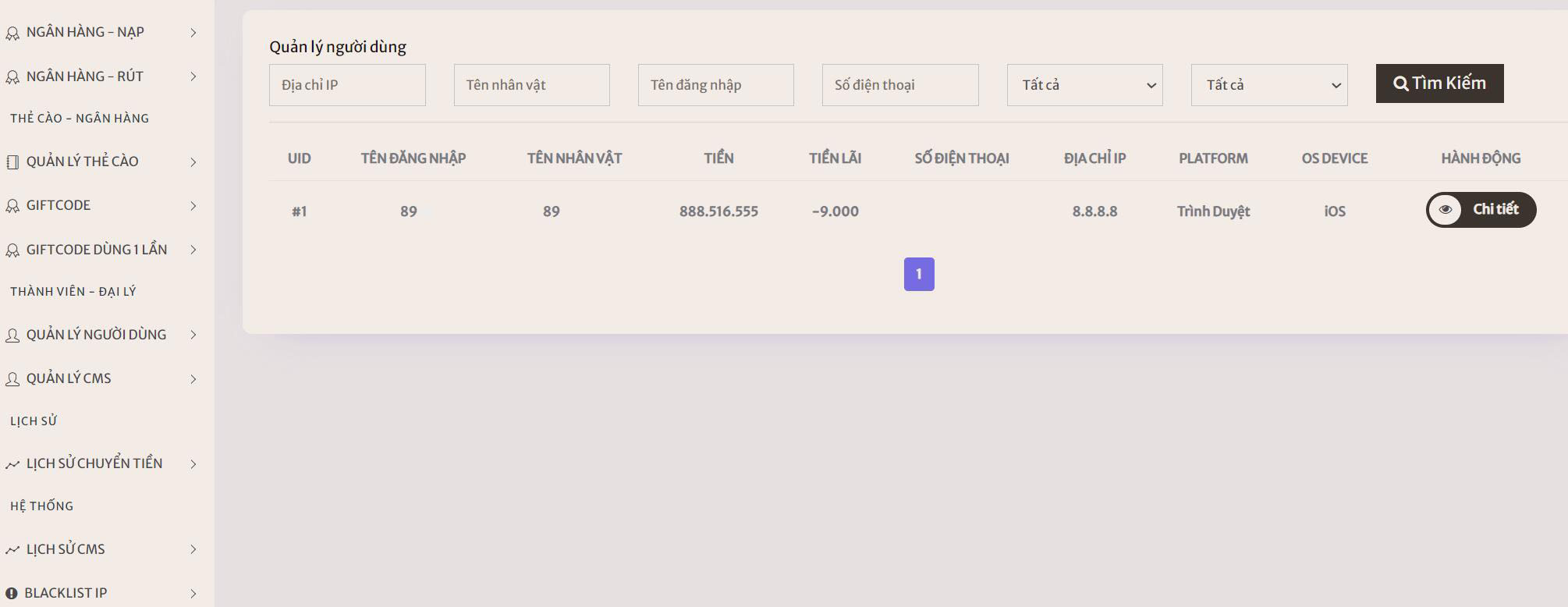Click the Quản lý người dùng page title
Viewport: 1568px width, 607px height.
338,47
